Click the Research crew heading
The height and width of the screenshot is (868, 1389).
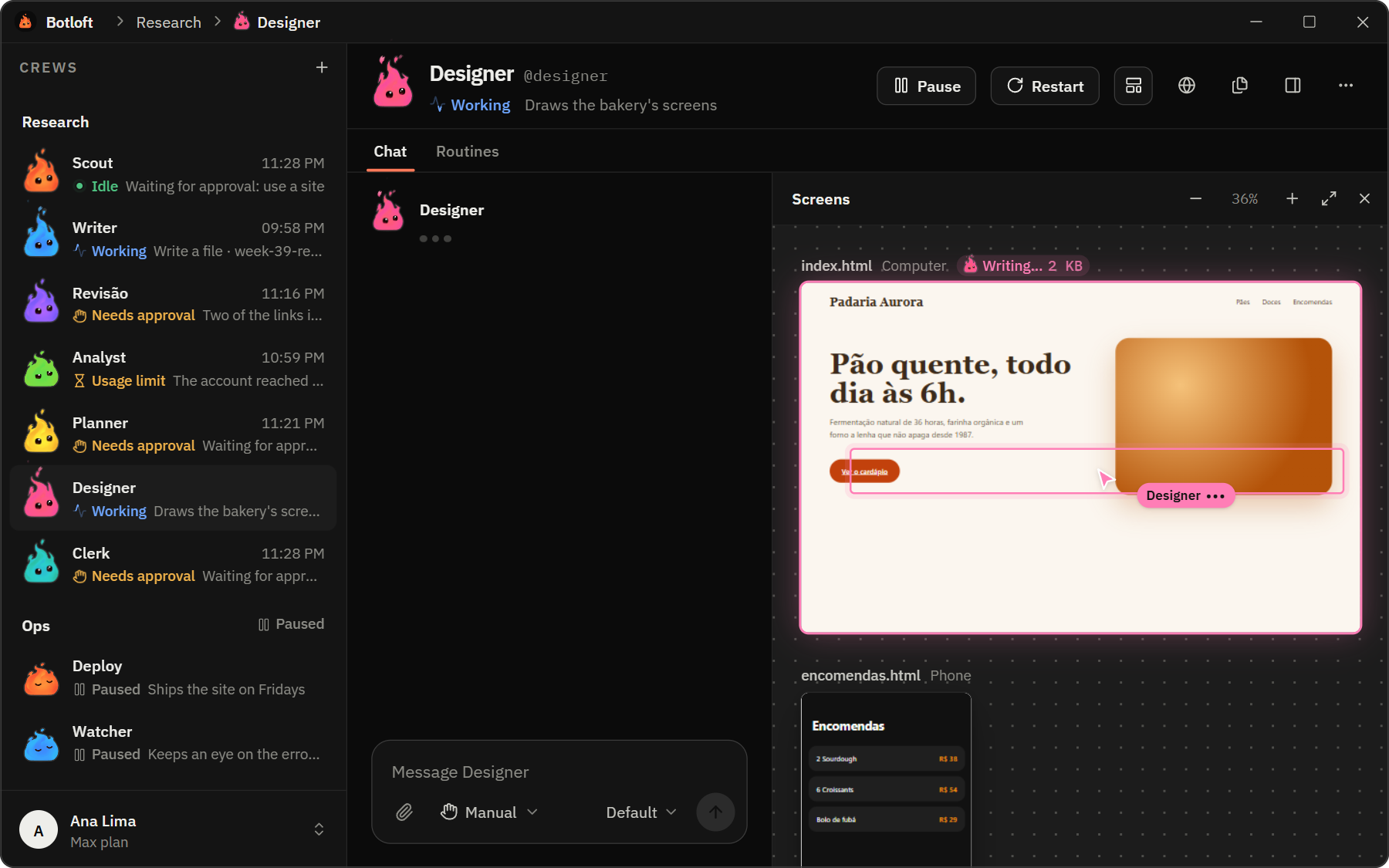[x=56, y=122]
